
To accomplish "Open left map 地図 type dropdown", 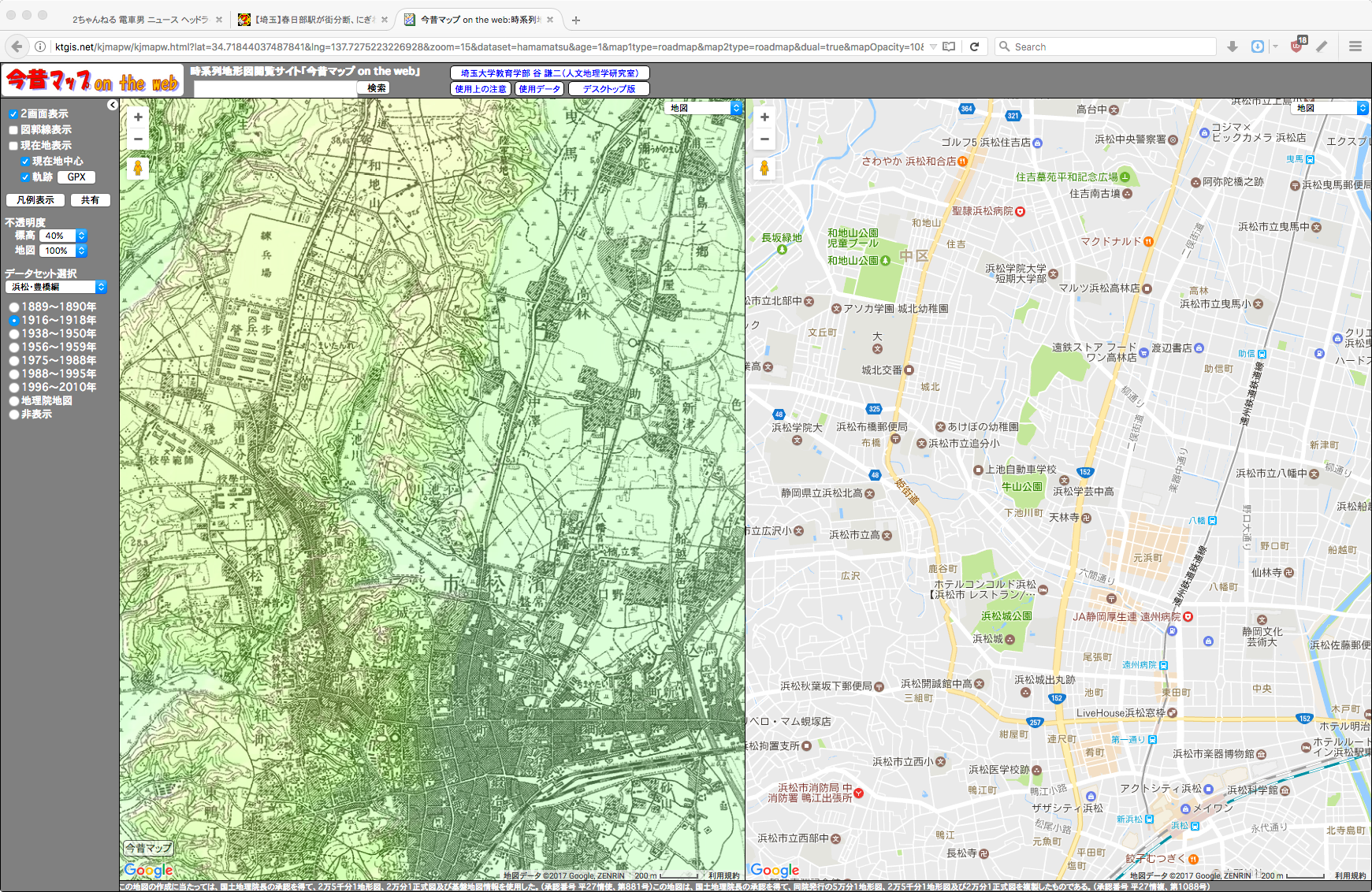I will pos(705,108).
